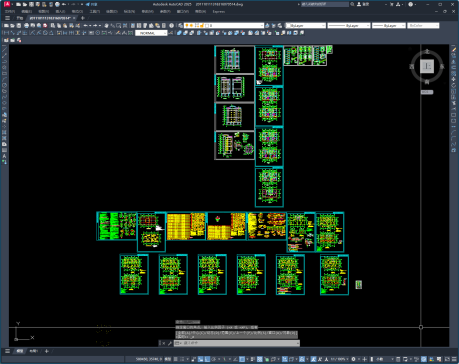This screenshot has width=459, height=364.
Task: Select the Table tool on left toolbar
Action: point(4,150)
